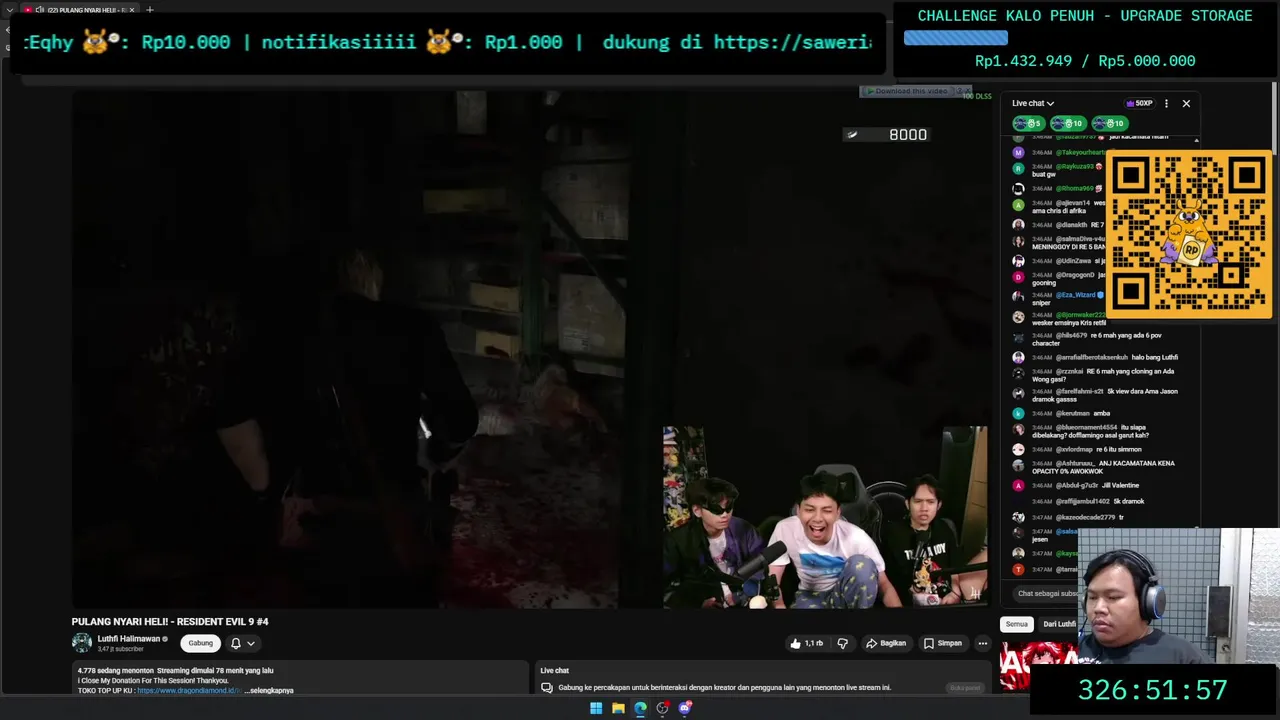This screenshot has width=1280, height=720.
Task: Open live chat three-dot options menu
Action: [1166, 103]
